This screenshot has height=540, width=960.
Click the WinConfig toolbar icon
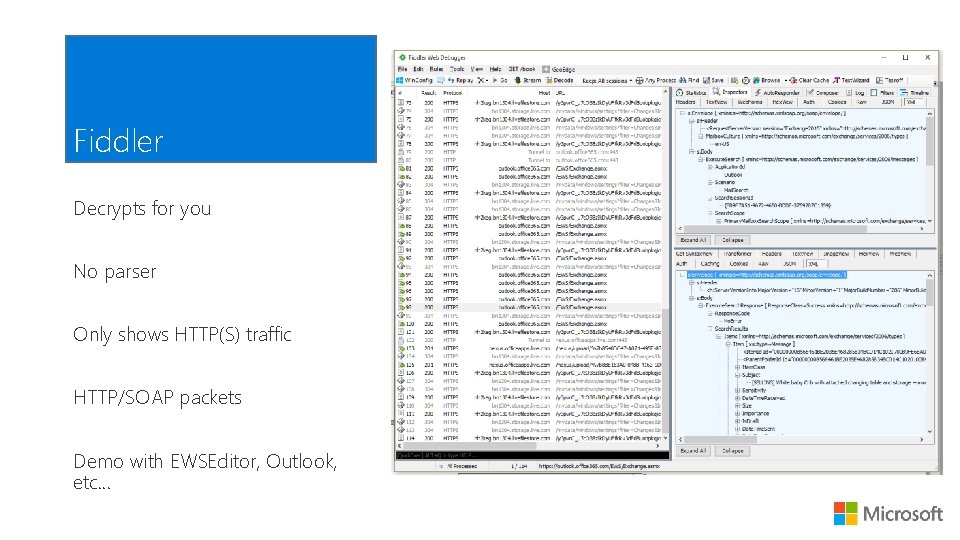tap(400, 80)
